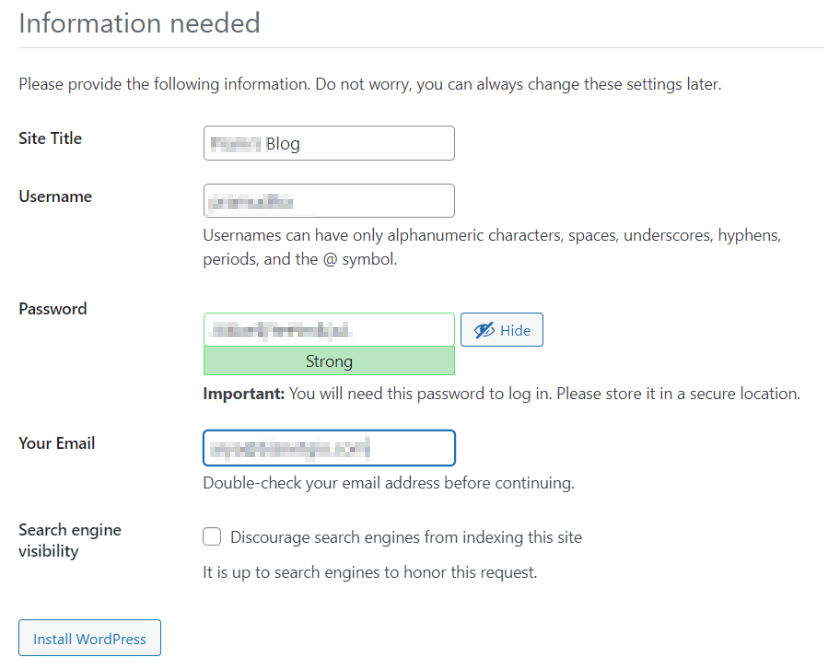Enable the Discourage search engines checkbox

pos(212,537)
